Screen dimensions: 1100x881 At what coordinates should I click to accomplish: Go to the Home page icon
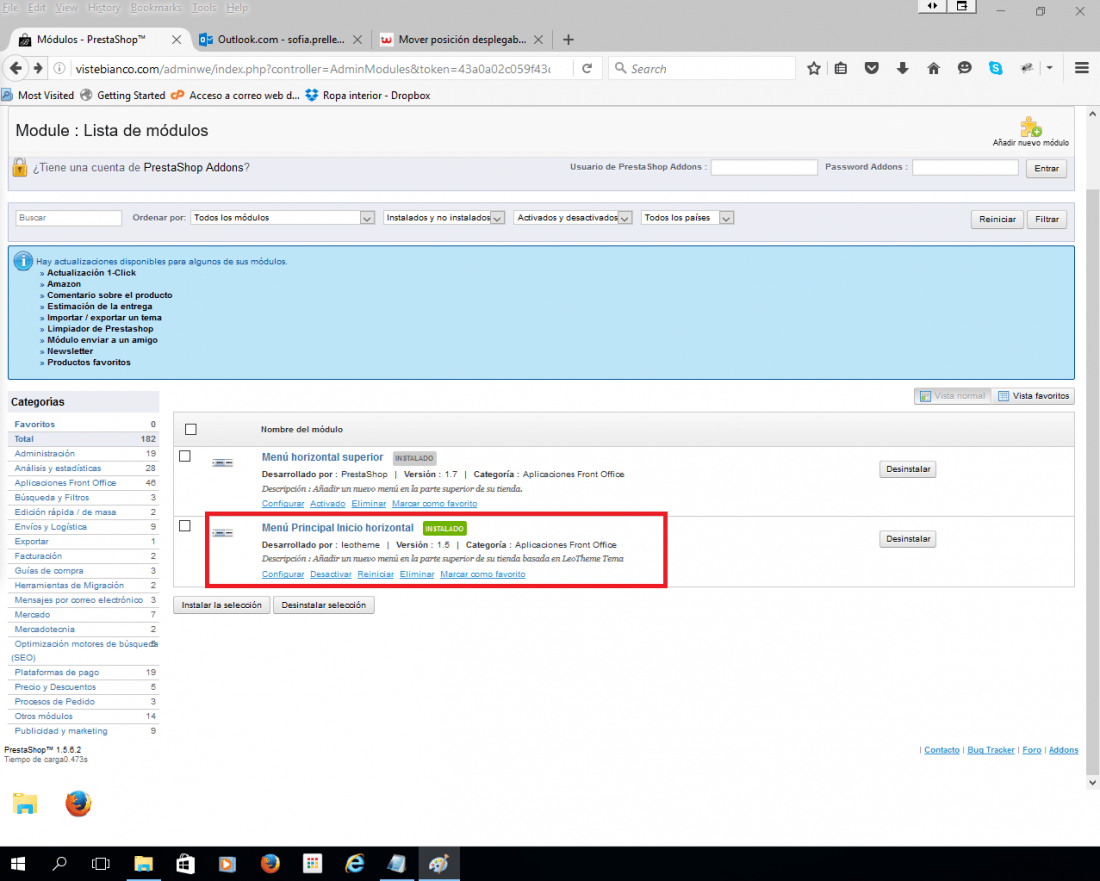click(933, 68)
